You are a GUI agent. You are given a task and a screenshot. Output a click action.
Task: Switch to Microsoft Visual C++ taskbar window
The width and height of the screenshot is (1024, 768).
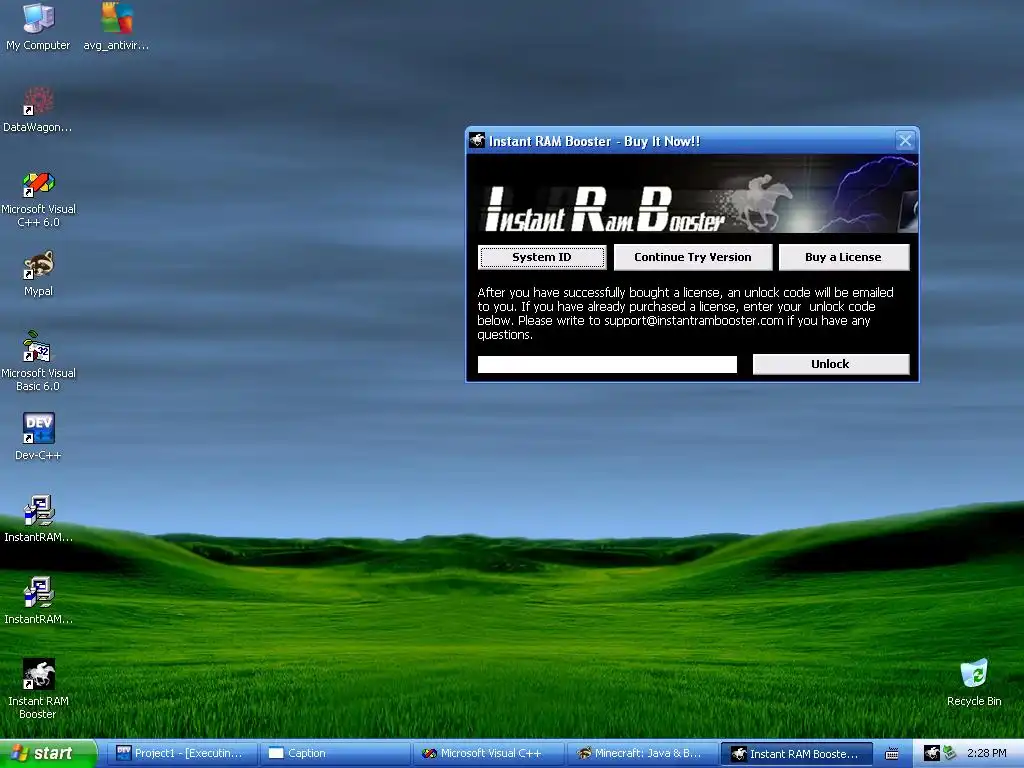click(x=488, y=754)
